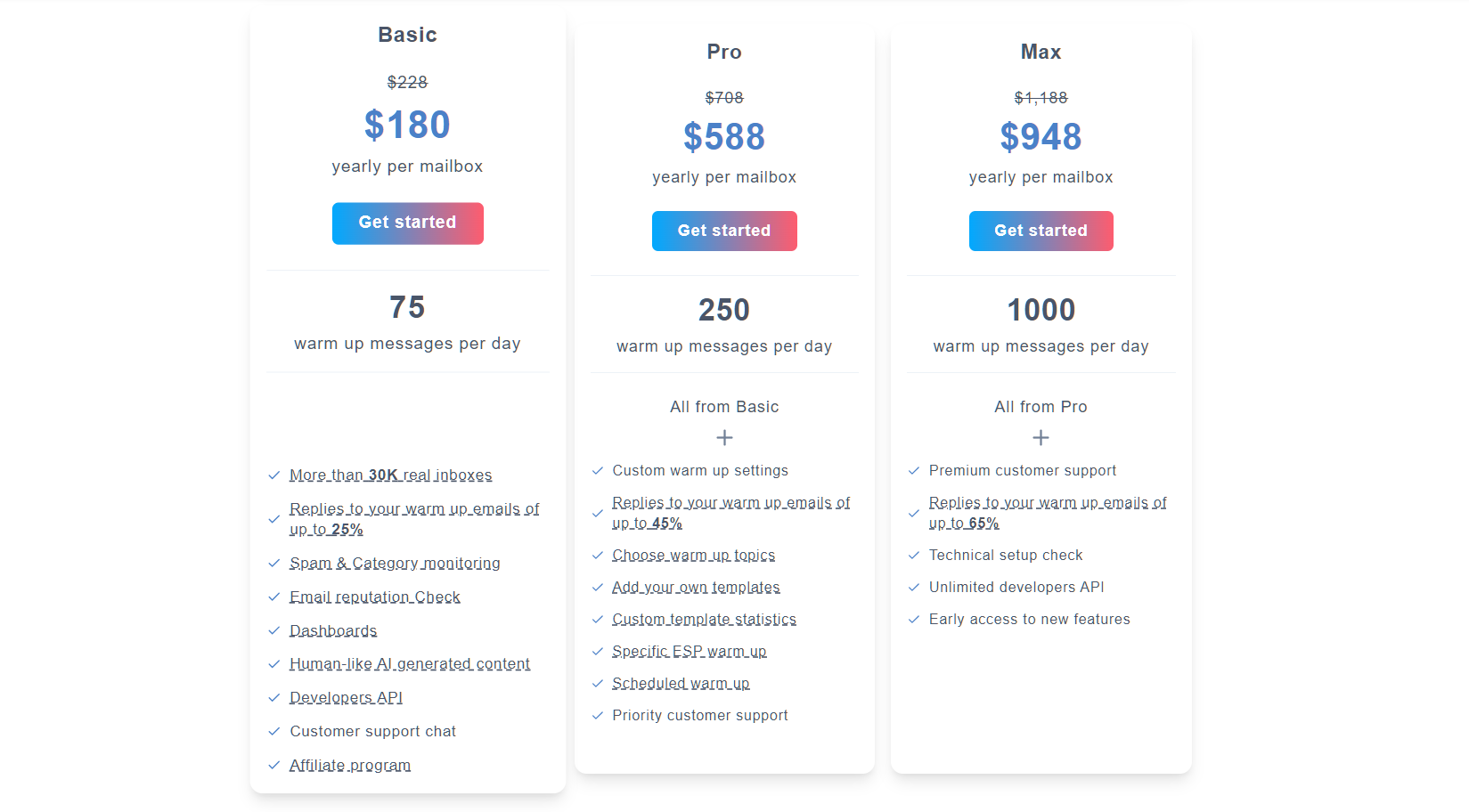Click checkmark next to Premium customer support
The height and width of the screenshot is (812, 1469).
[x=914, y=471]
